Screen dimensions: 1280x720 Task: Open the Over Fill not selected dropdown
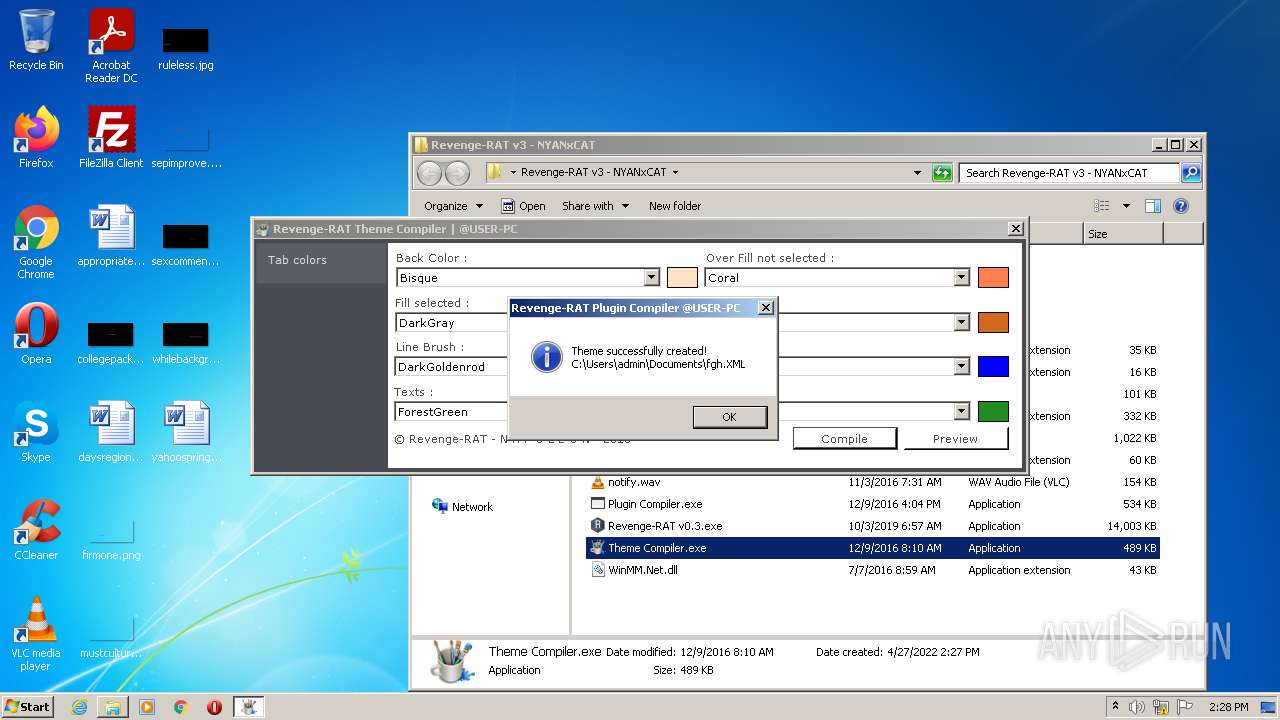pyautogui.click(x=962, y=278)
